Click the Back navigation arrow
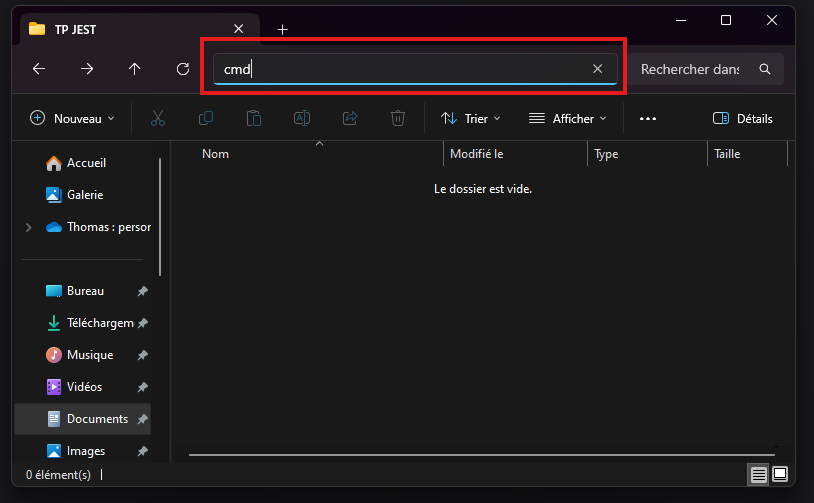Viewport: 814px width, 503px height. [39, 69]
